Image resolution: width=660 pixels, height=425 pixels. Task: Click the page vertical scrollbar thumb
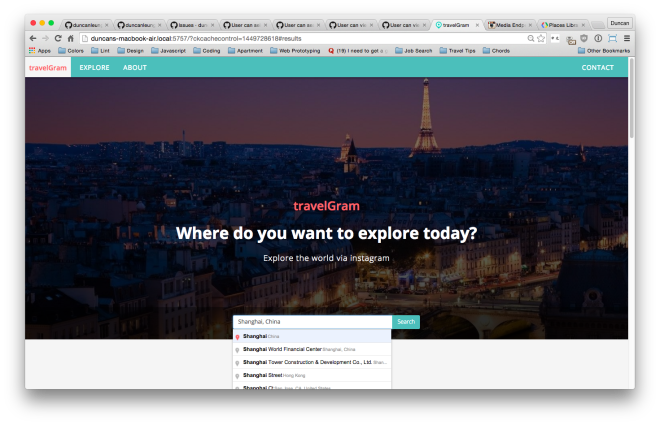631,98
